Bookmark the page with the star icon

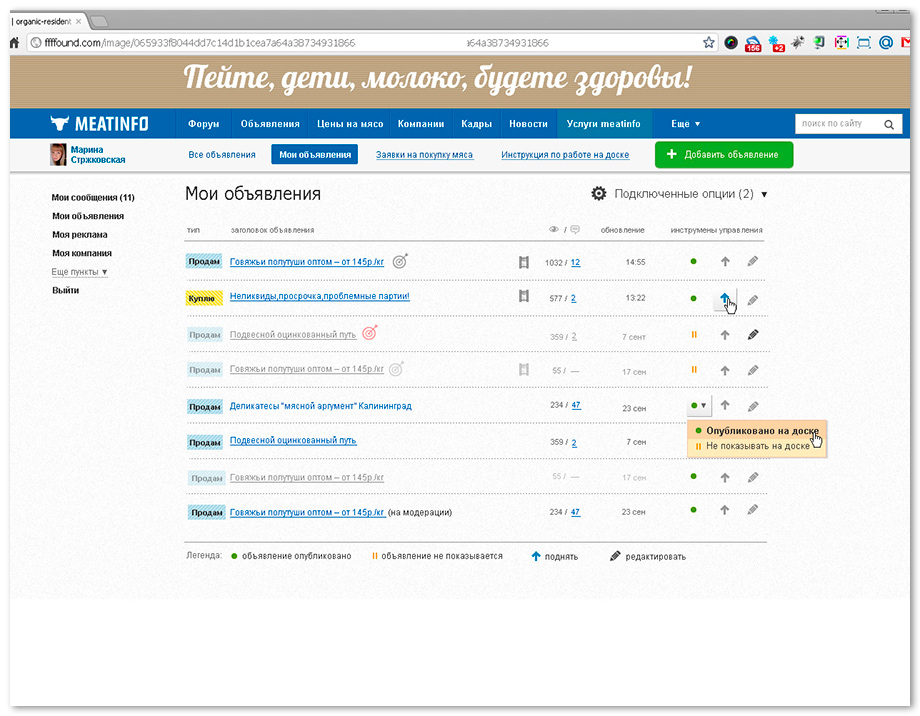coord(709,43)
